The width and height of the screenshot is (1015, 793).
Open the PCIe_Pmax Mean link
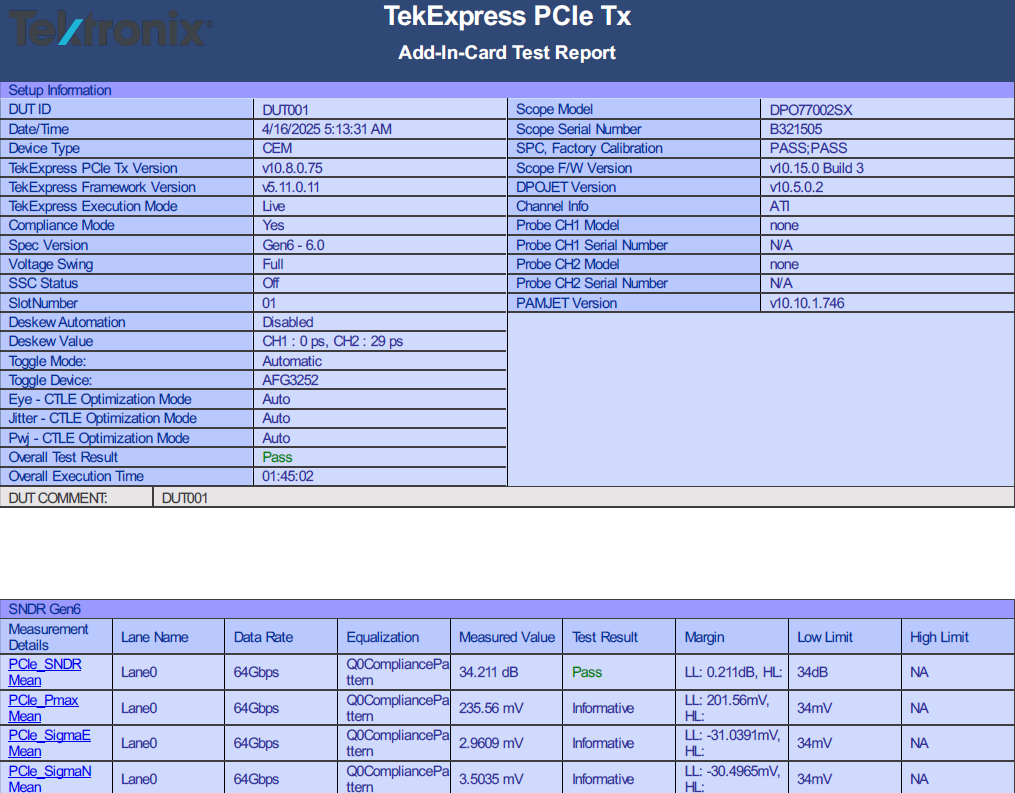click(x=43, y=708)
